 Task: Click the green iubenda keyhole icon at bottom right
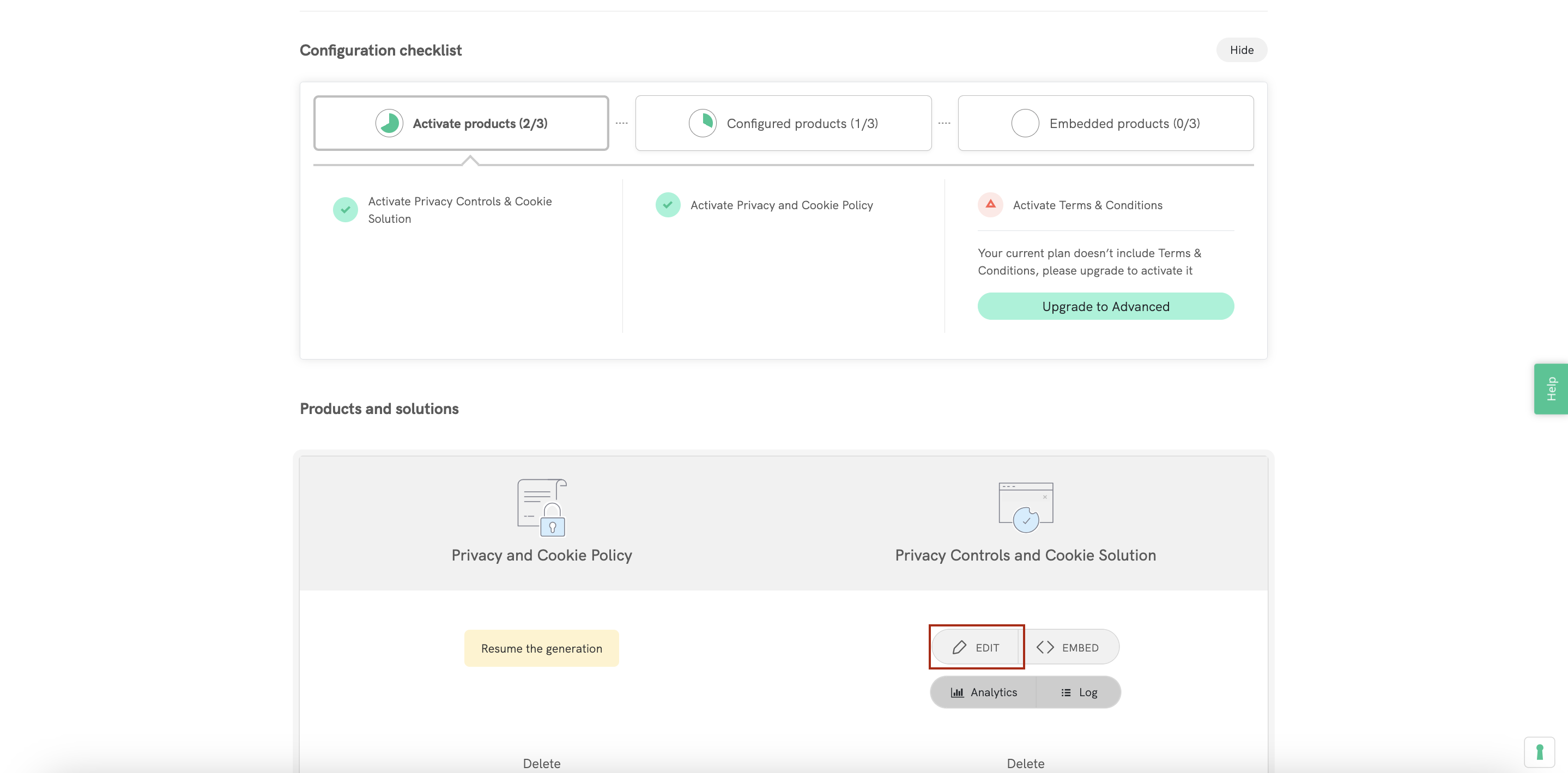(1540, 752)
